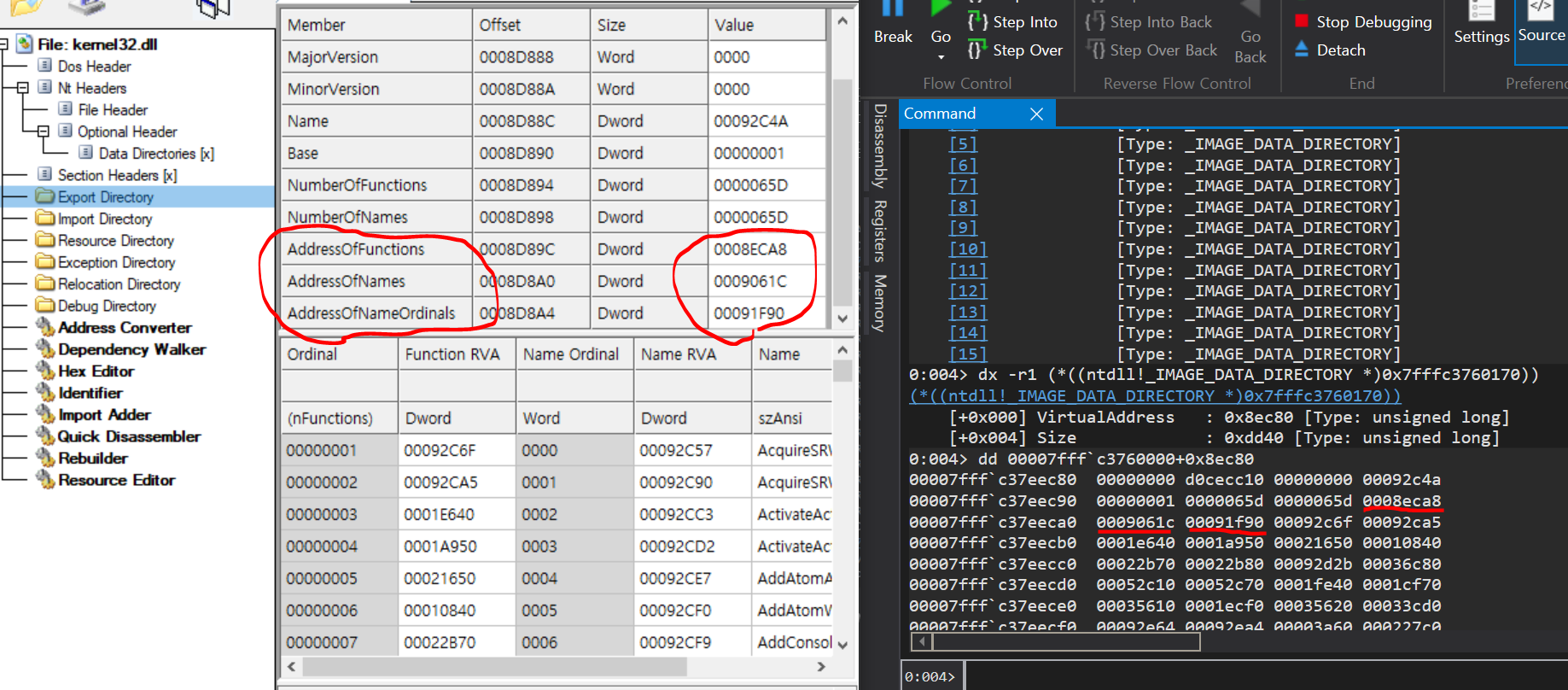Click the Step Over icon
This screenshot has width=1568, height=690.
(977, 50)
